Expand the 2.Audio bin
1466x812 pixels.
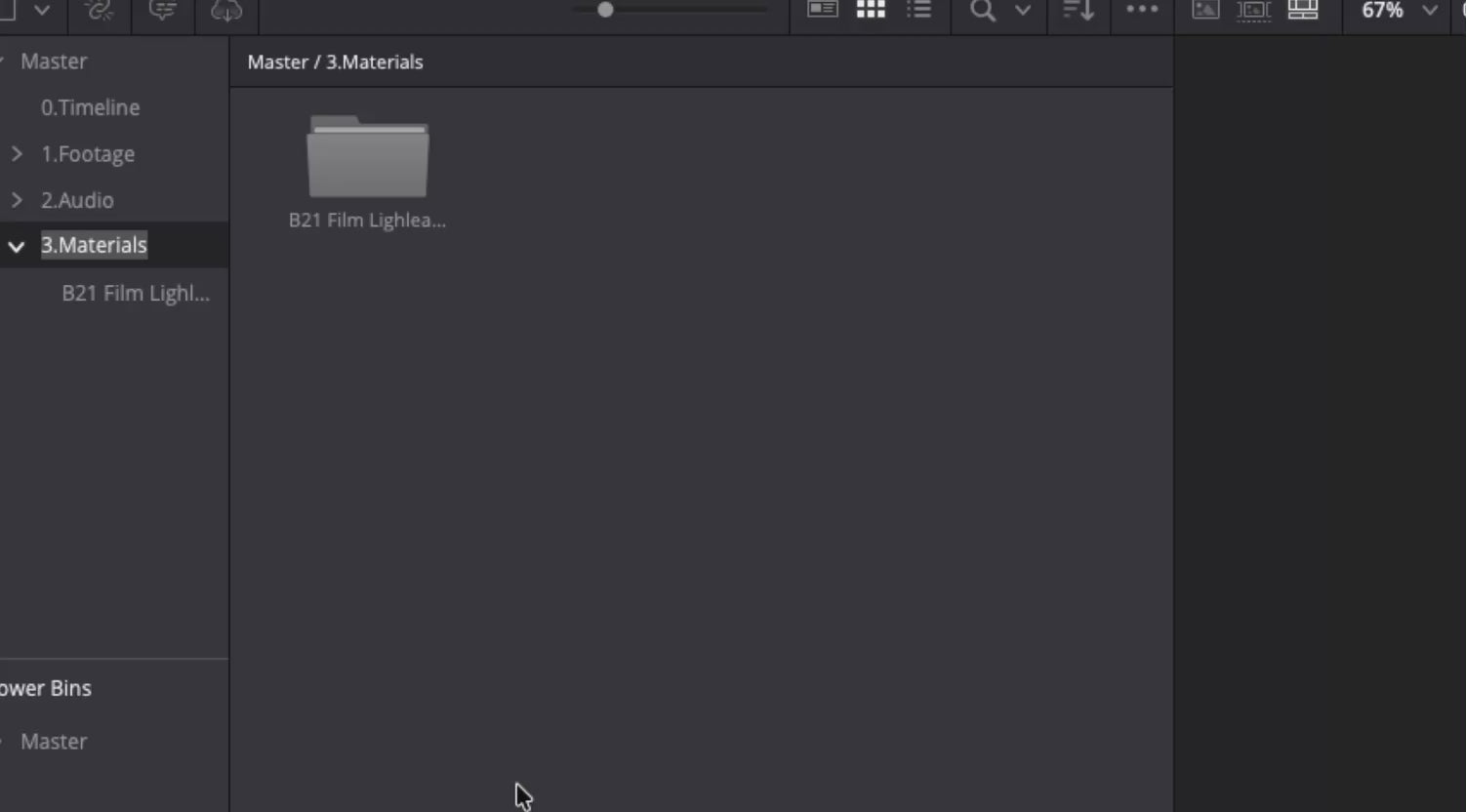17,200
